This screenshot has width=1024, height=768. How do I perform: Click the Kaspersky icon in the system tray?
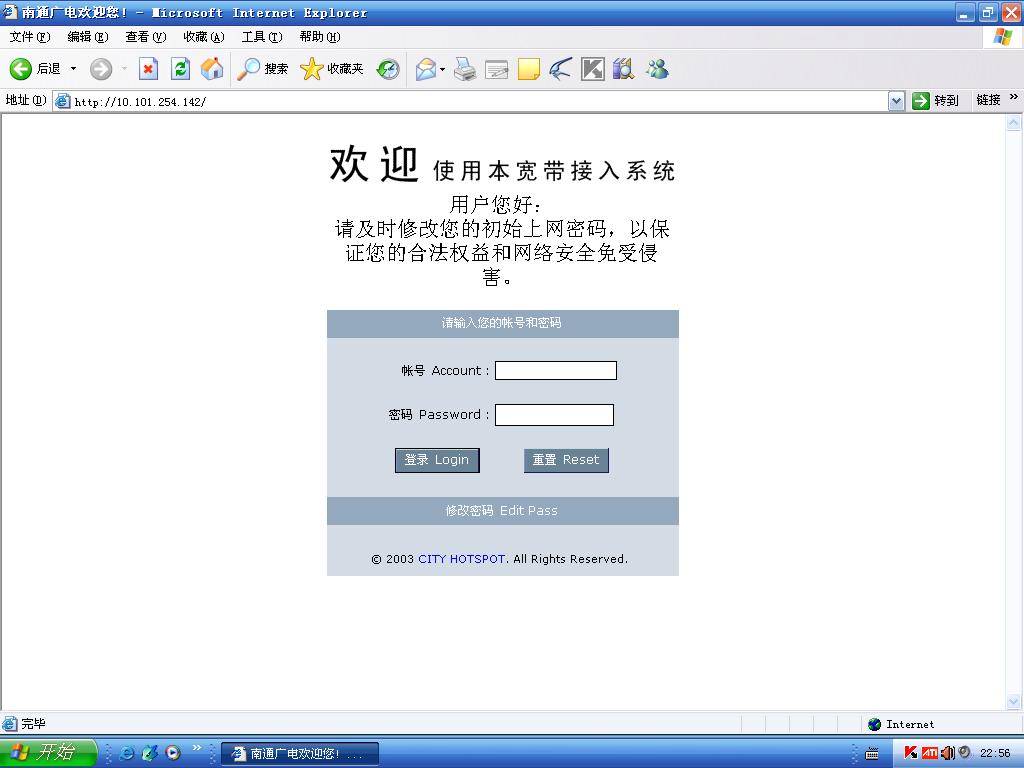(x=911, y=754)
